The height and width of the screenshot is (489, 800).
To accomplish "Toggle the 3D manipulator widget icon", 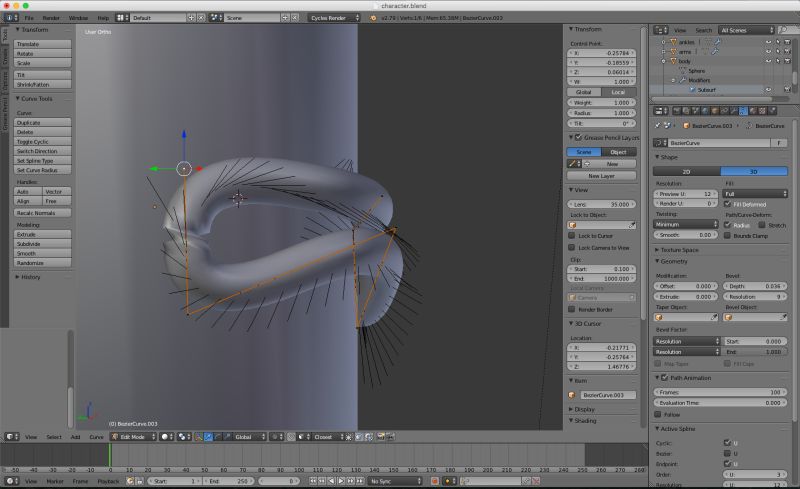I will (198, 437).
